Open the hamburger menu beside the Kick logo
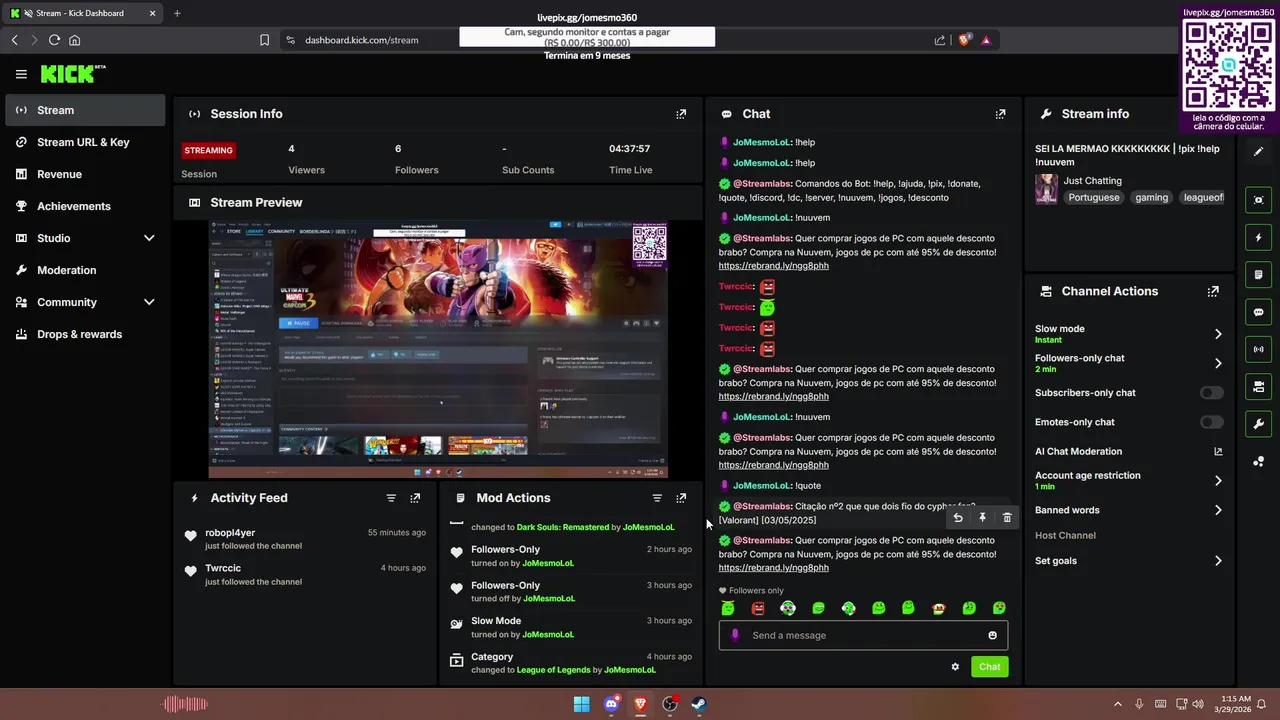Viewport: 1280px width, 720px height. pos(21,74)
